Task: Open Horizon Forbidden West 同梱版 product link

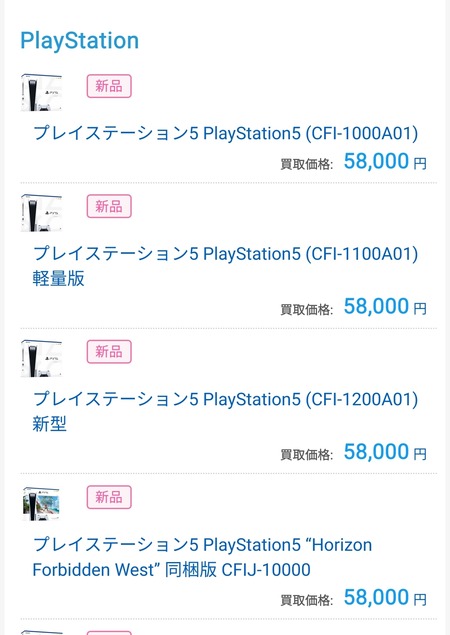Action: click(202, 557)
